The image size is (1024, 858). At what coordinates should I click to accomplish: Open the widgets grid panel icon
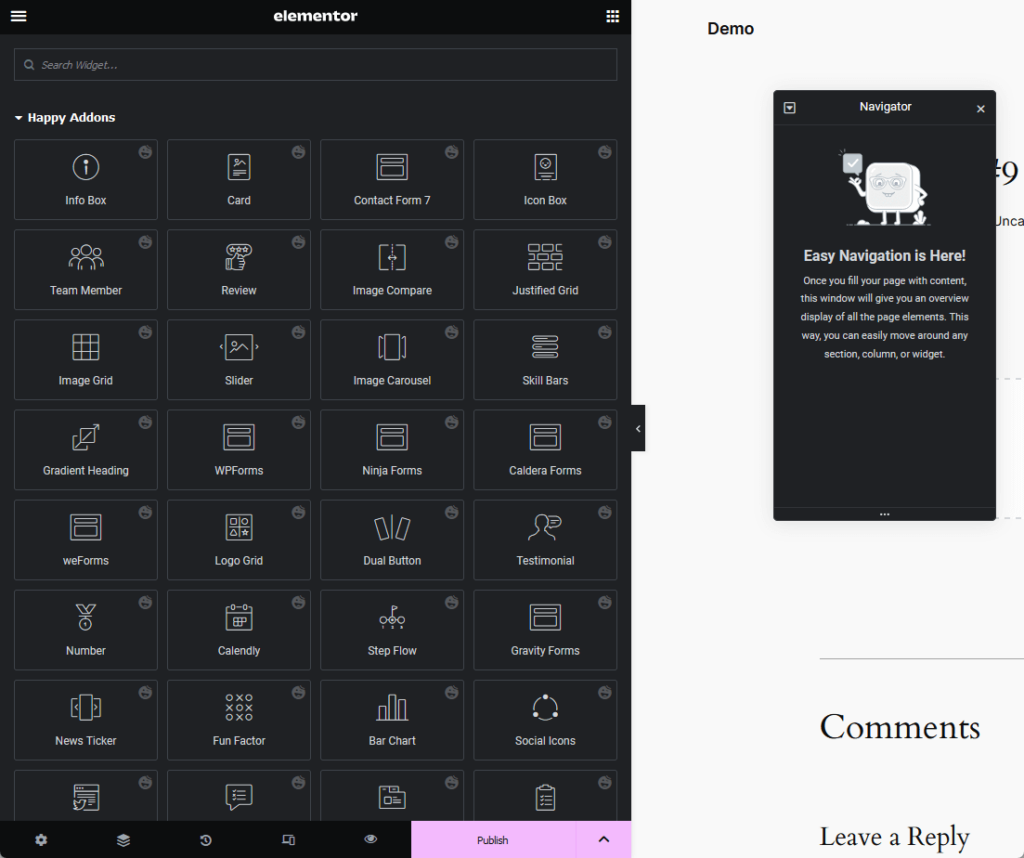pos(612,16)
